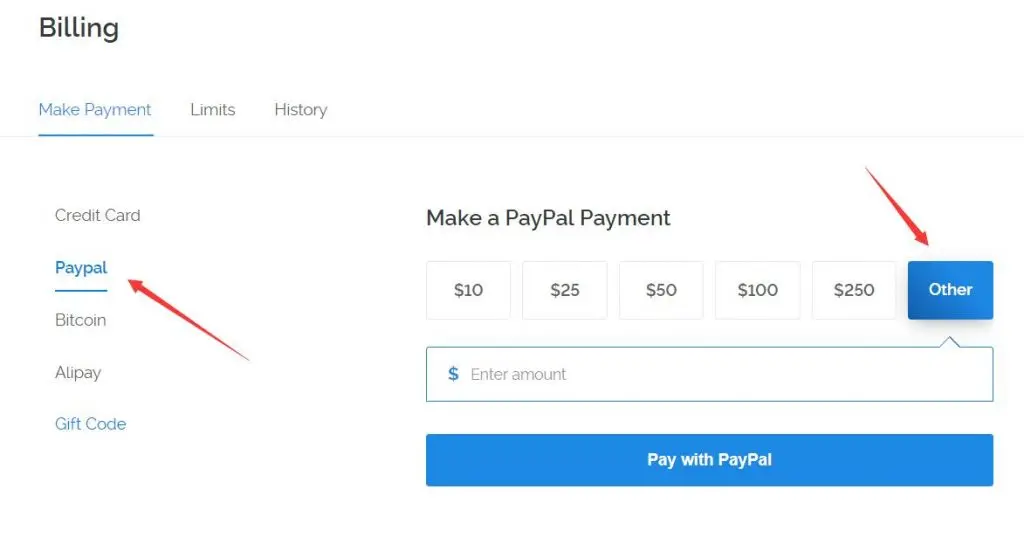The width and height of the screenshot is (1024, 544).
Task: Switch to the Limits tab
Action: click(x=213, y=110)
